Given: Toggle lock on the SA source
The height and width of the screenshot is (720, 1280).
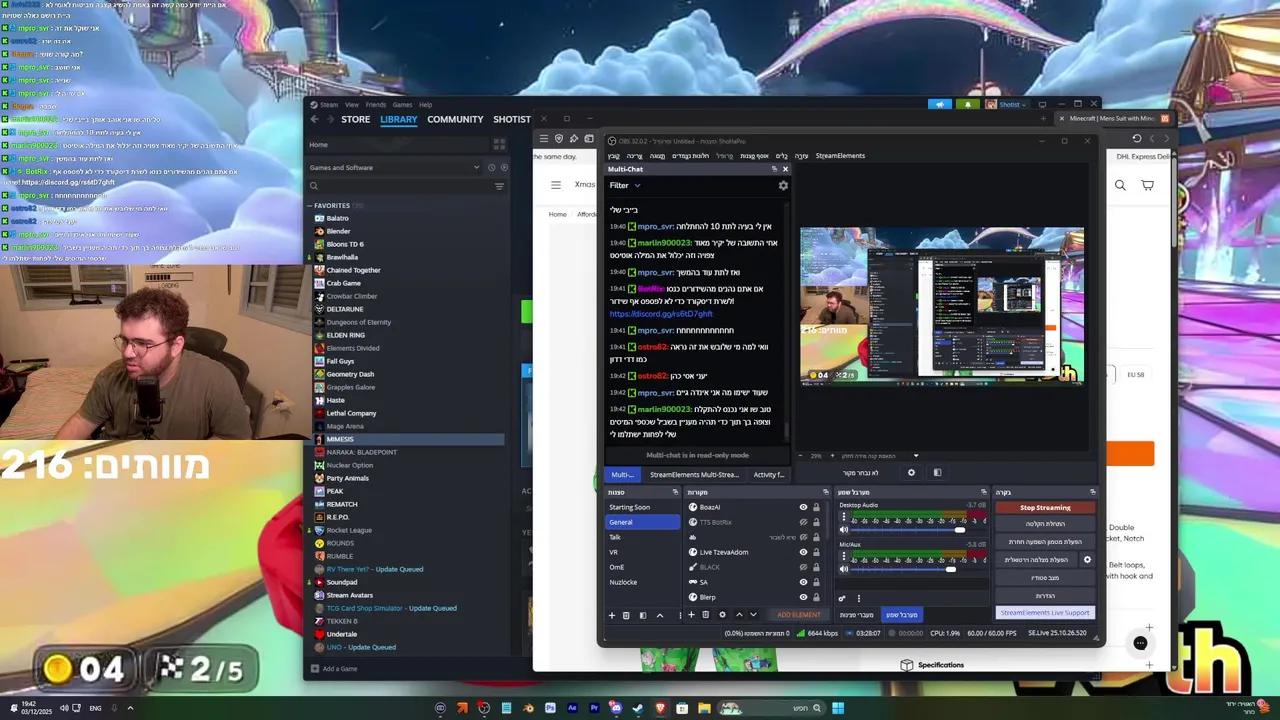Looking at the screenshot, I should pos(816,582).
